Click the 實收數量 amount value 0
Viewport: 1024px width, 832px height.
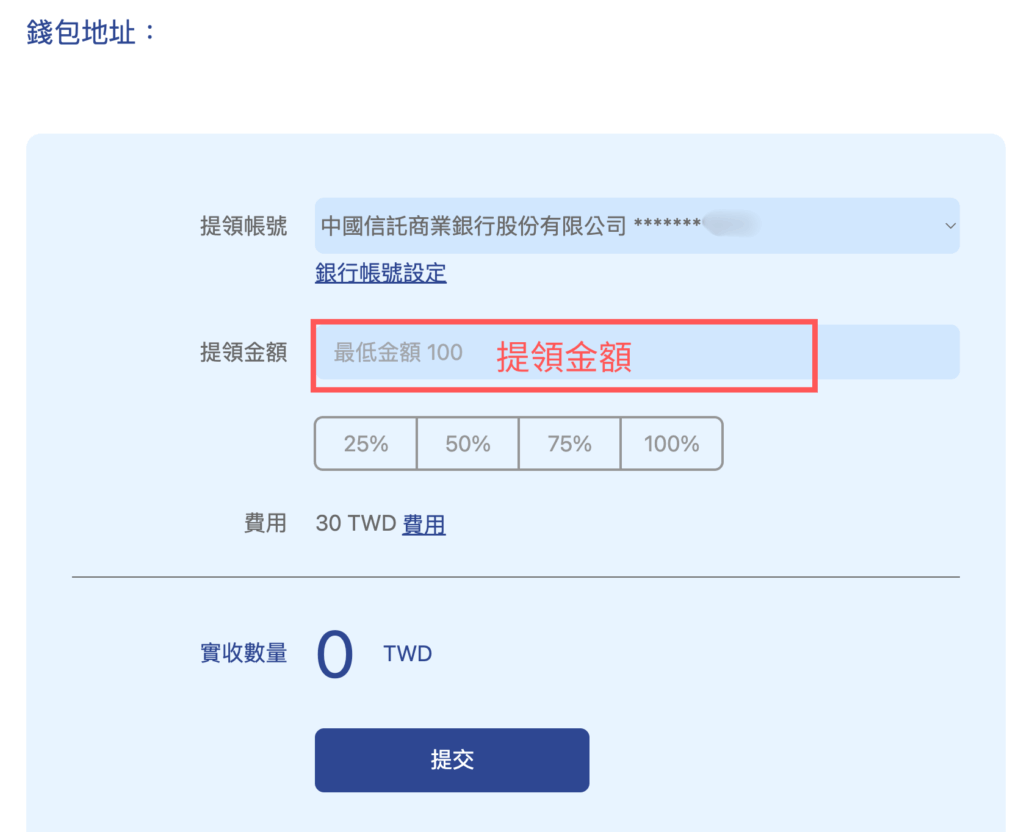(335, 652)
